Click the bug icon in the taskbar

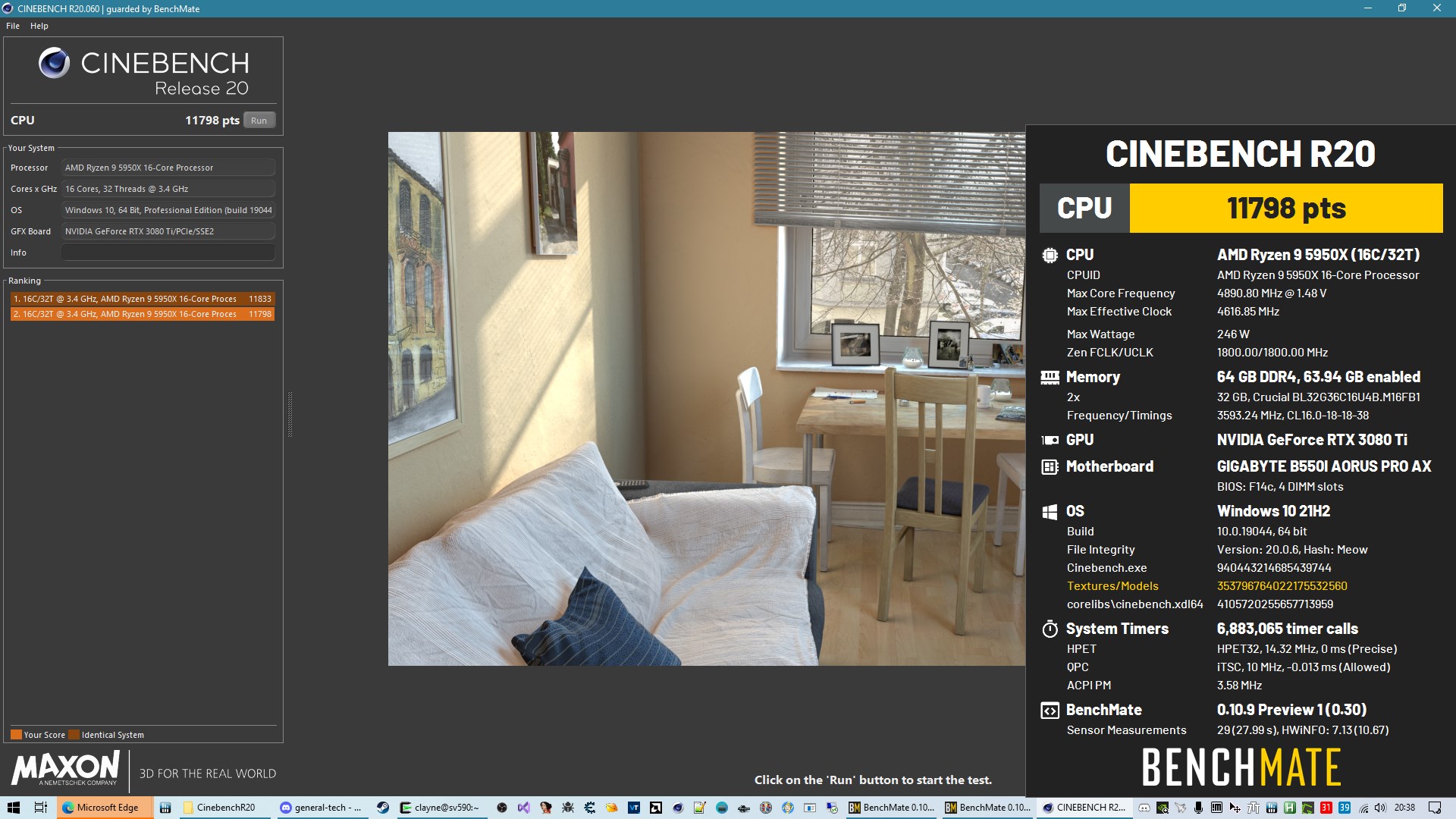[x=567, y=808]
